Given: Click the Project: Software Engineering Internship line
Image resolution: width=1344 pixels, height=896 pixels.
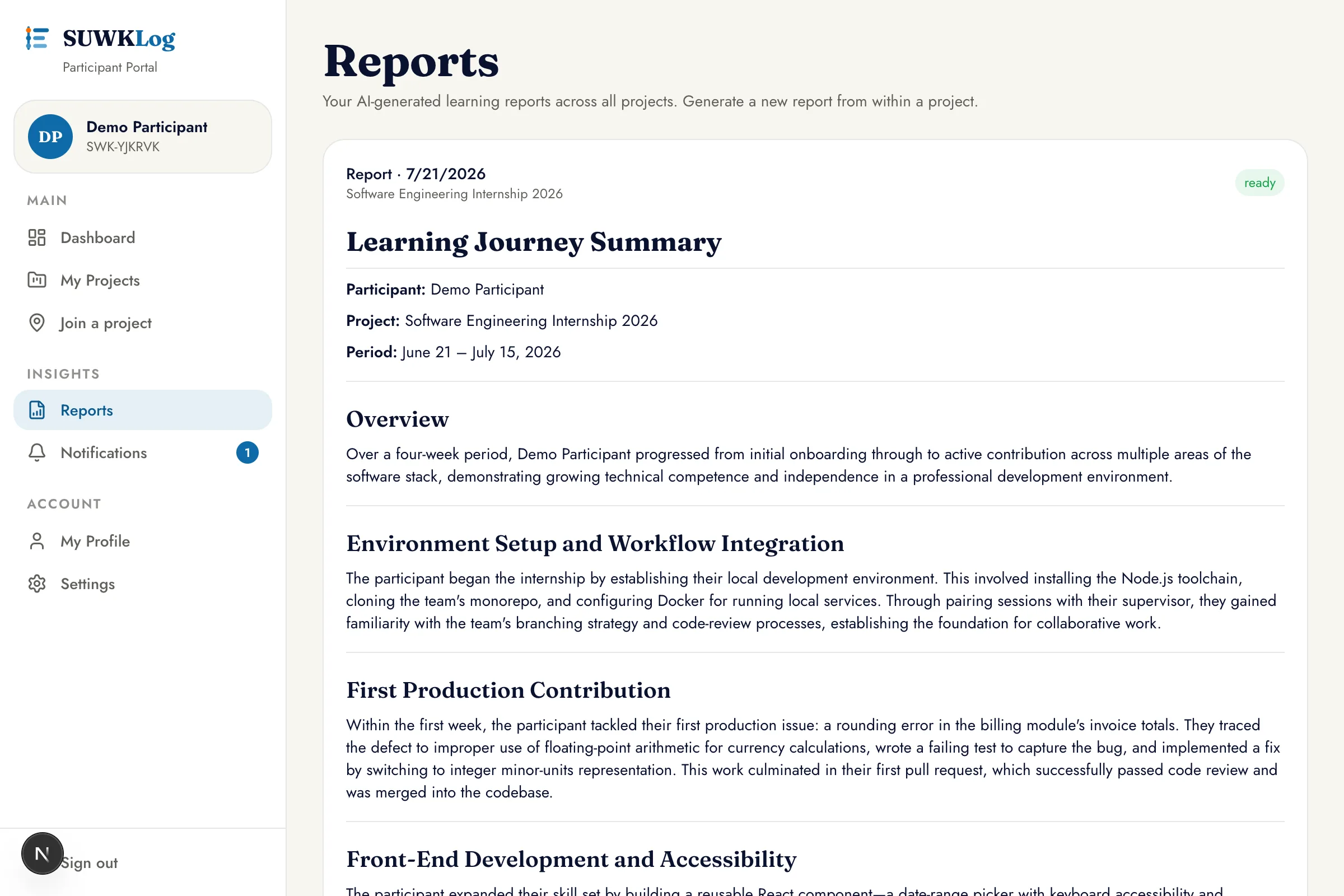Looking at the screenshot, I should [x=502, y=320].
